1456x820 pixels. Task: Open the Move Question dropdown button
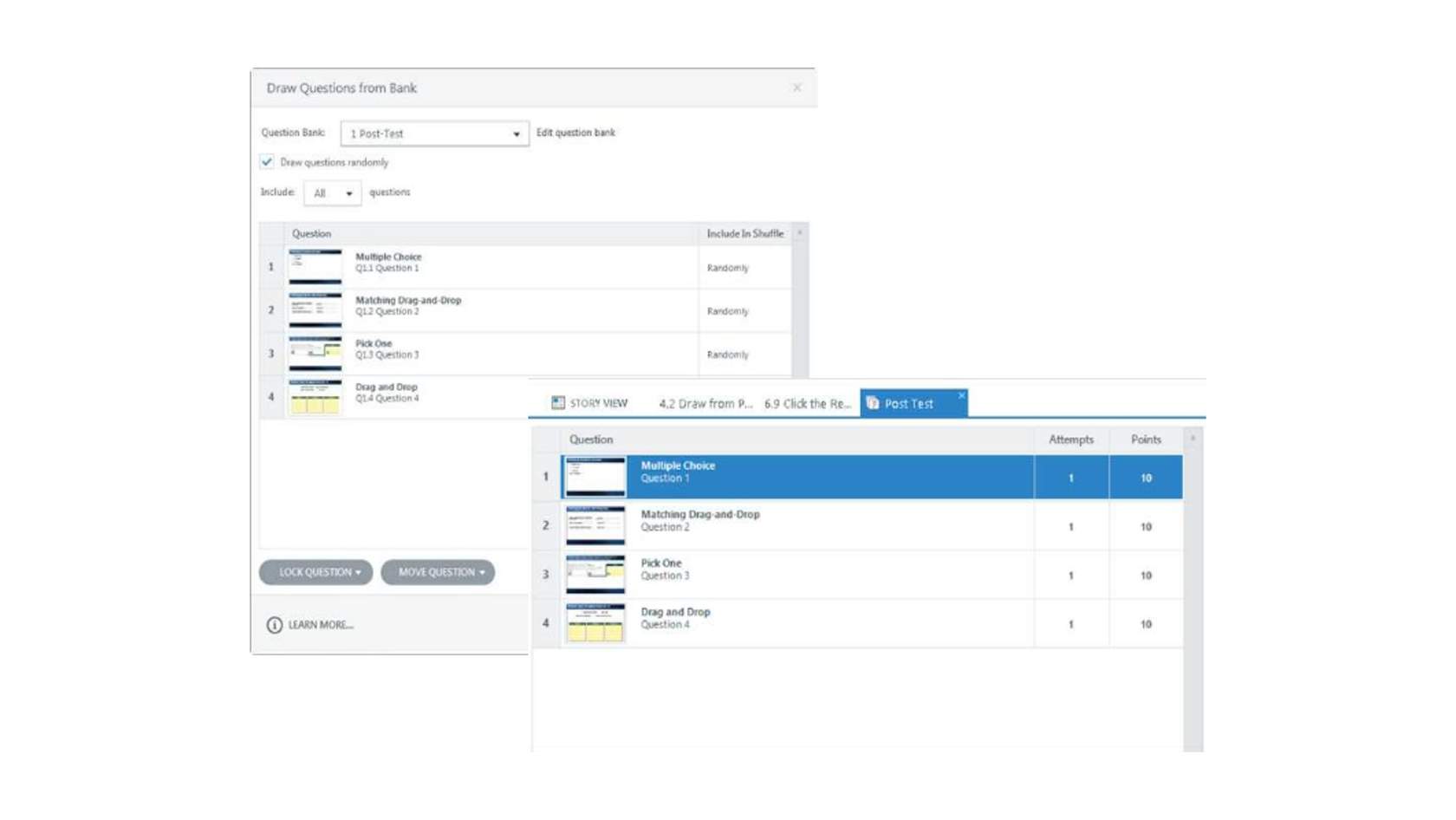439,572
